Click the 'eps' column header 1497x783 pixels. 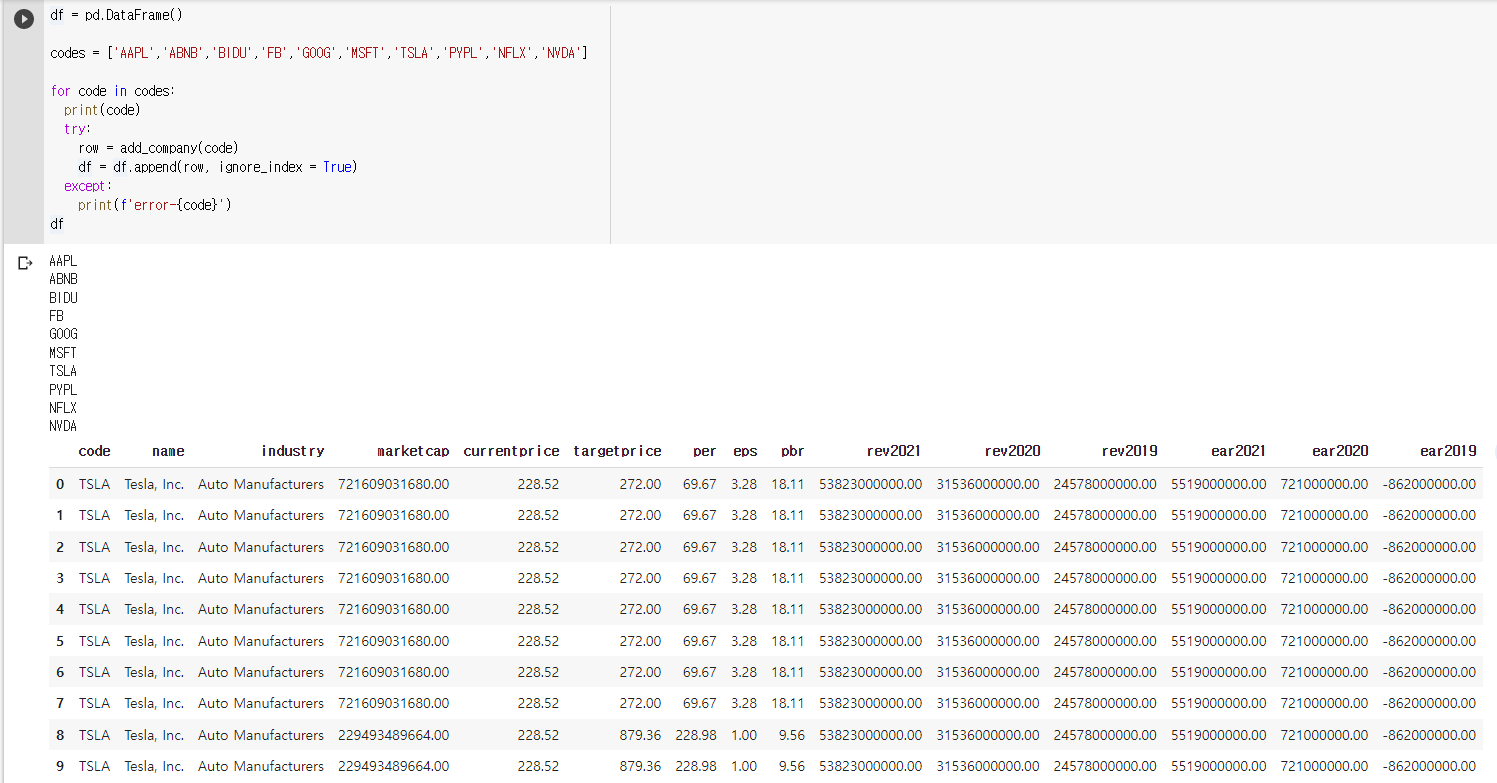tap(745, 451)
